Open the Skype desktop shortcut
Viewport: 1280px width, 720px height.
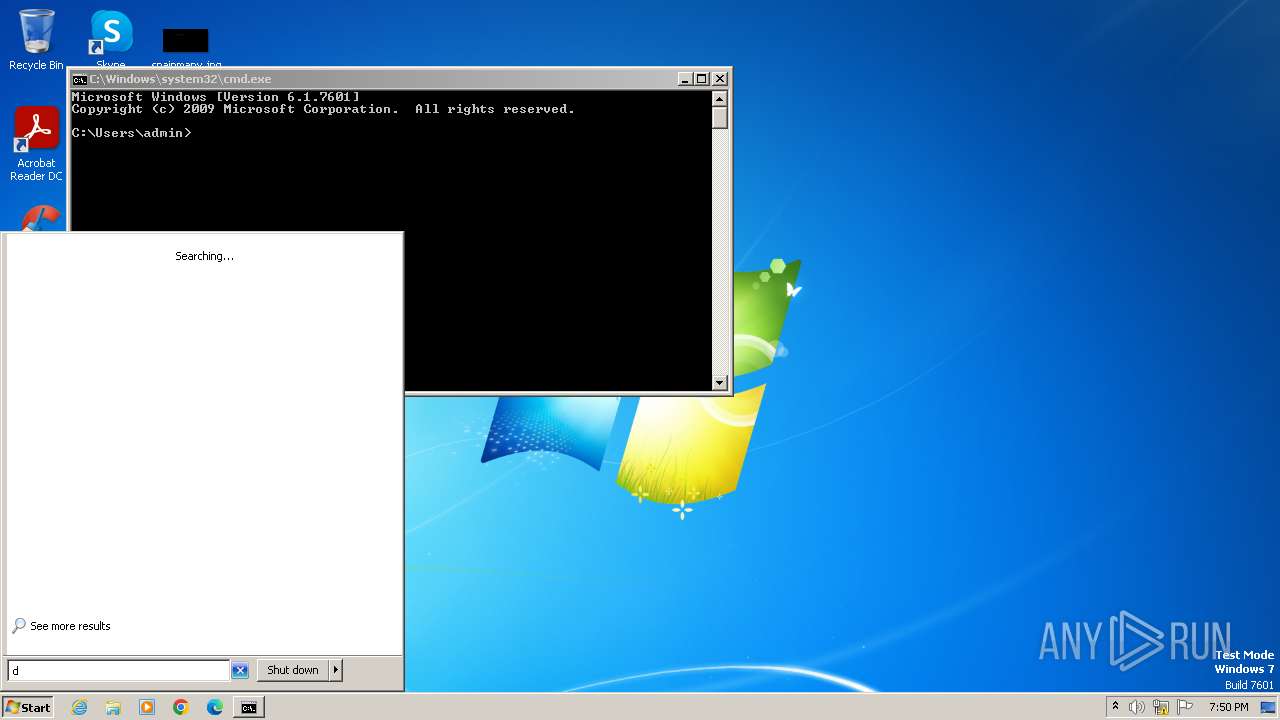(x=111, y=38)
